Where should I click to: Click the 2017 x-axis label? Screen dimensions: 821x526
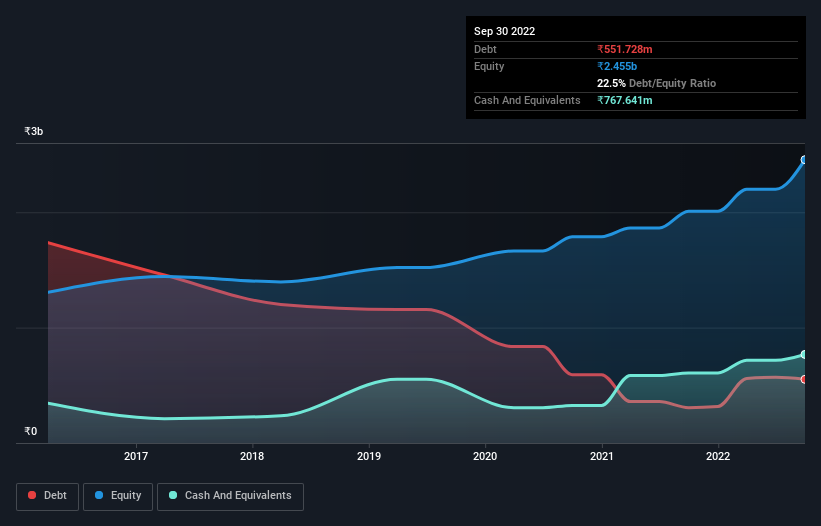pyautogui.click(x=136, y=456)
